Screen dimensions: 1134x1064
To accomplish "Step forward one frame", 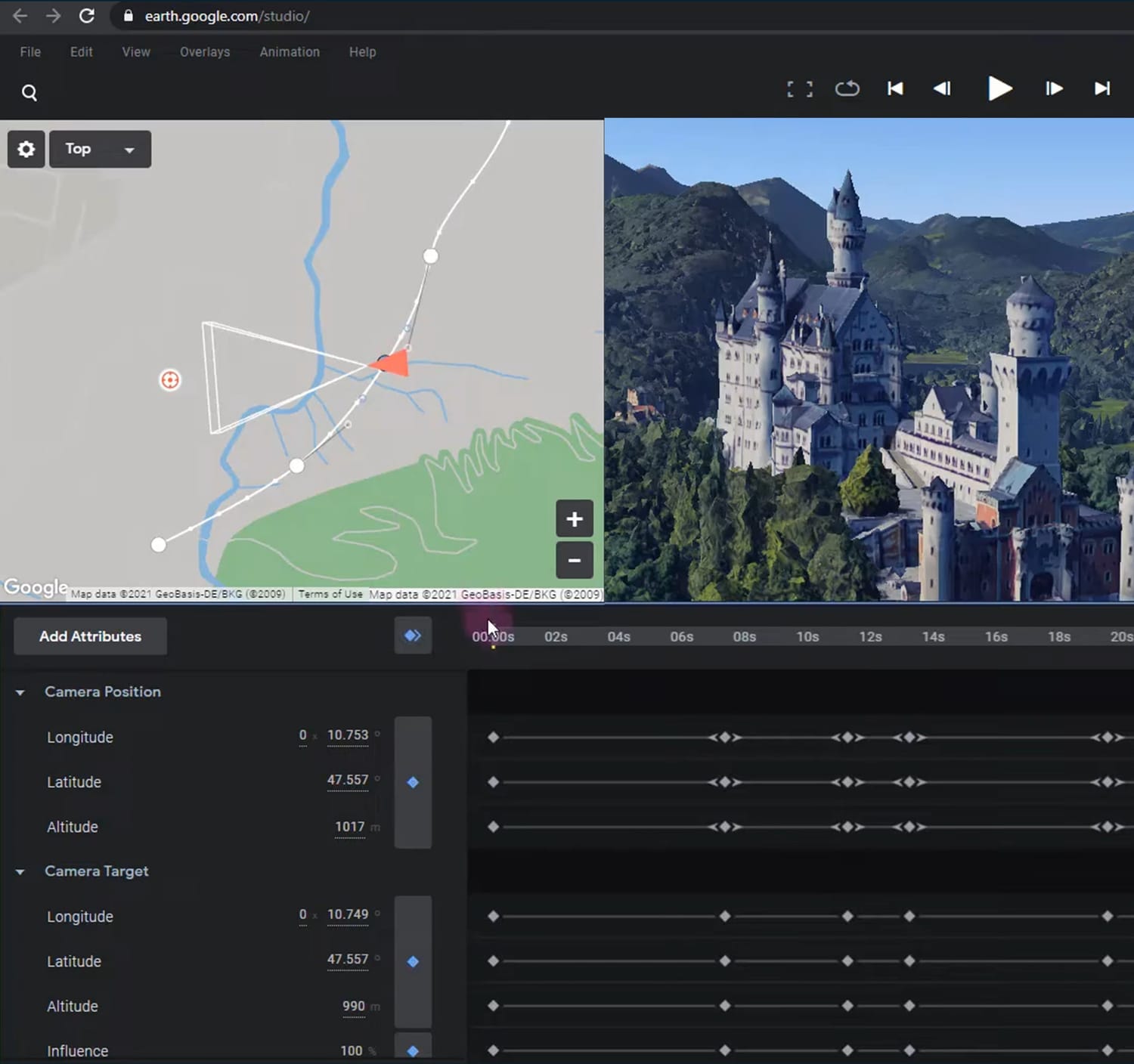I will [x=1054, y=89].
